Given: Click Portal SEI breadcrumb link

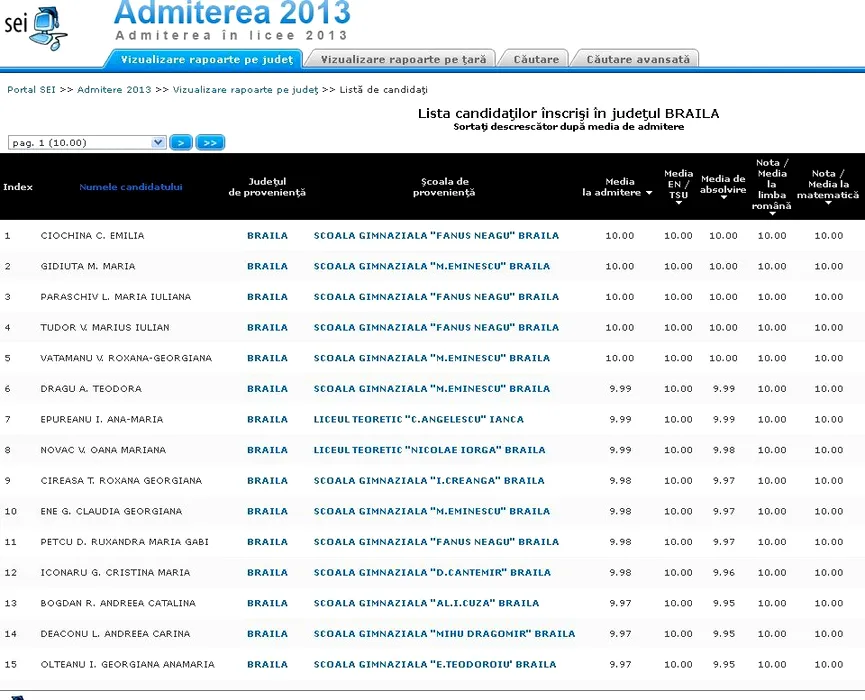Looking at the screenshot, I should [31, 90].
